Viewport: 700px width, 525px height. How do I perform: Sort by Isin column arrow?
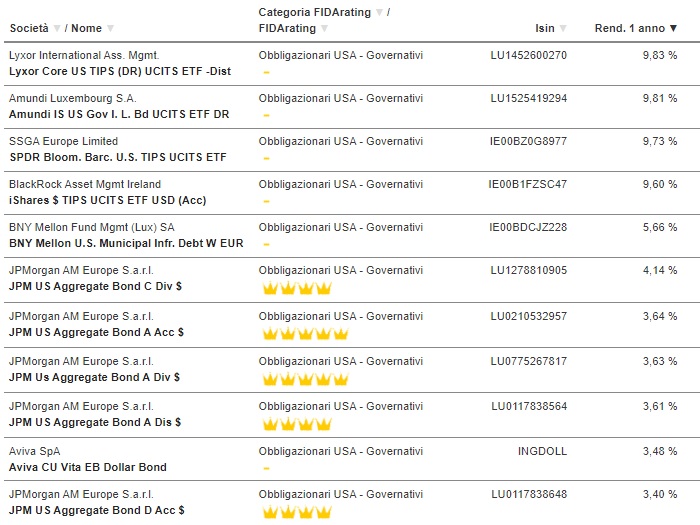click(x=563, y=29)
